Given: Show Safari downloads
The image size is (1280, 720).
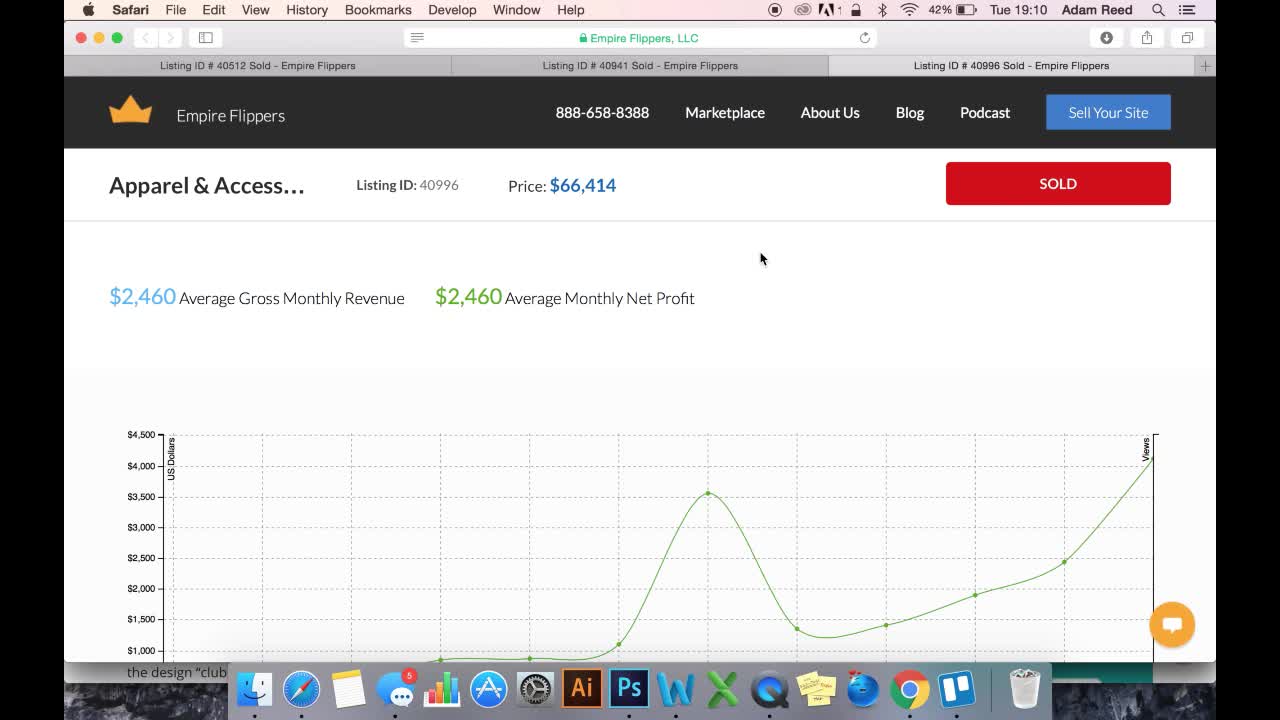Looking at the screenshot, I should (1106, 38).
